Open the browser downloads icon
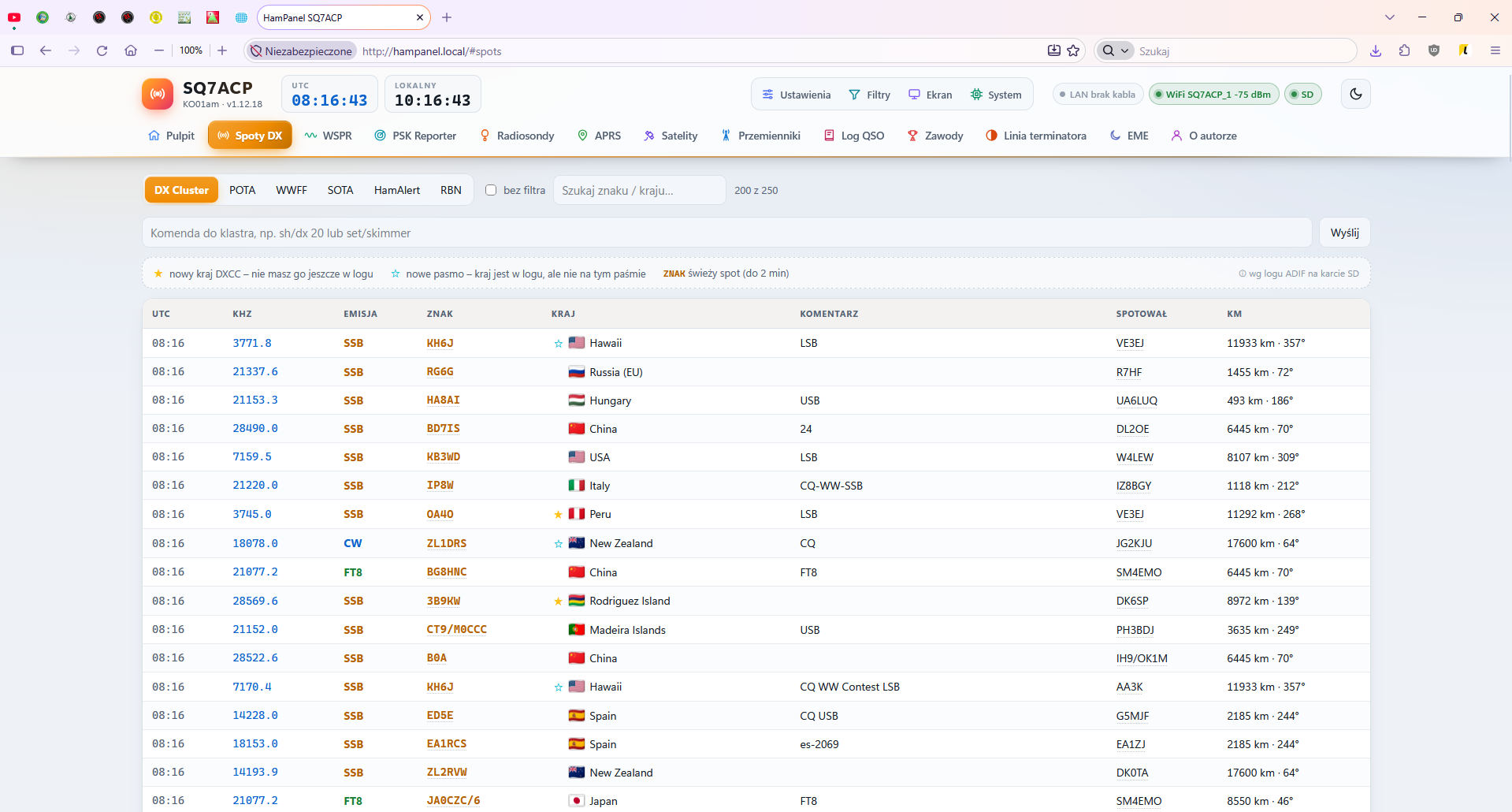 (1376, 50)
